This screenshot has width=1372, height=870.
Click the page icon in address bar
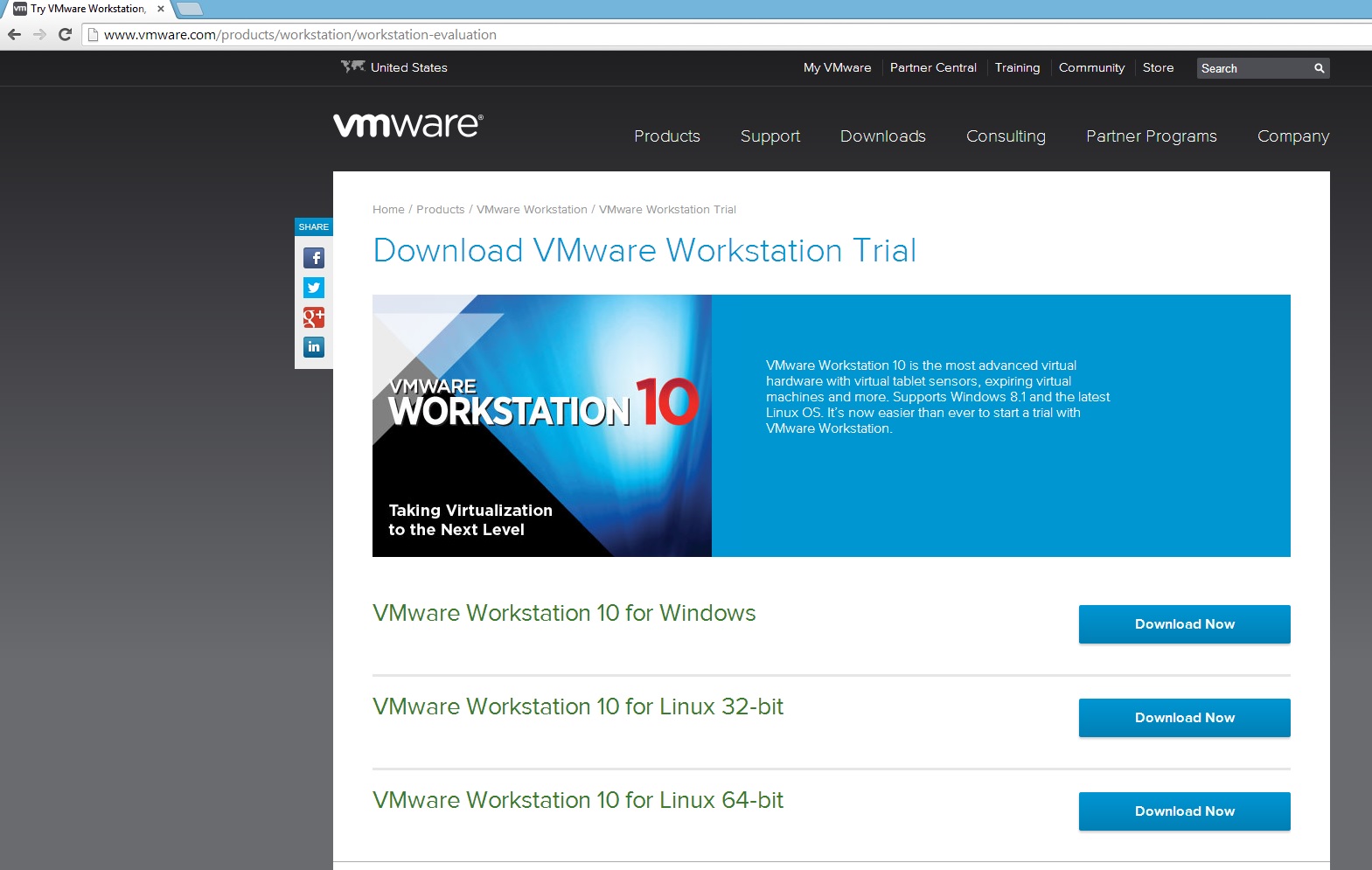coord(93,35)
